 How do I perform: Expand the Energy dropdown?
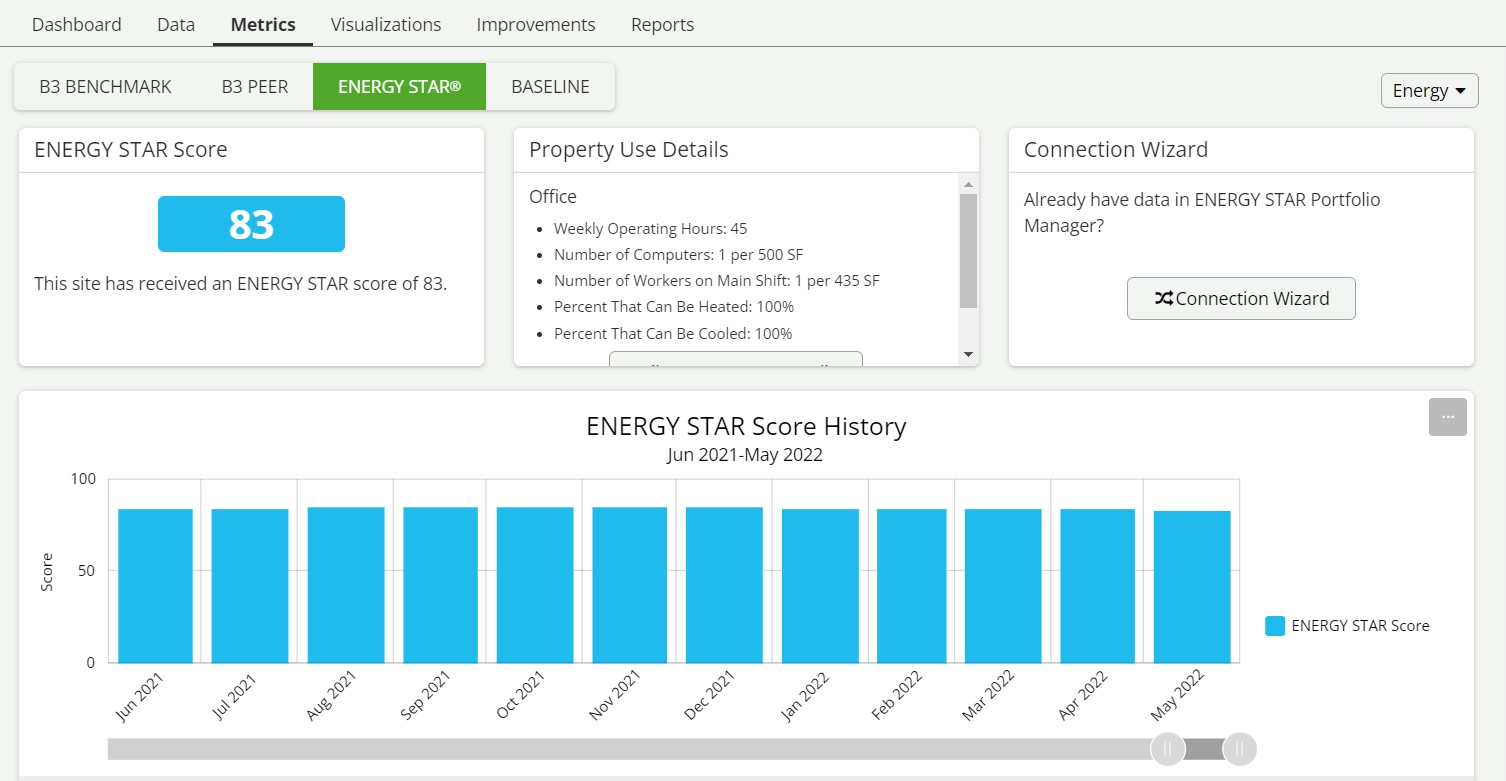(x=1429, y=90)
